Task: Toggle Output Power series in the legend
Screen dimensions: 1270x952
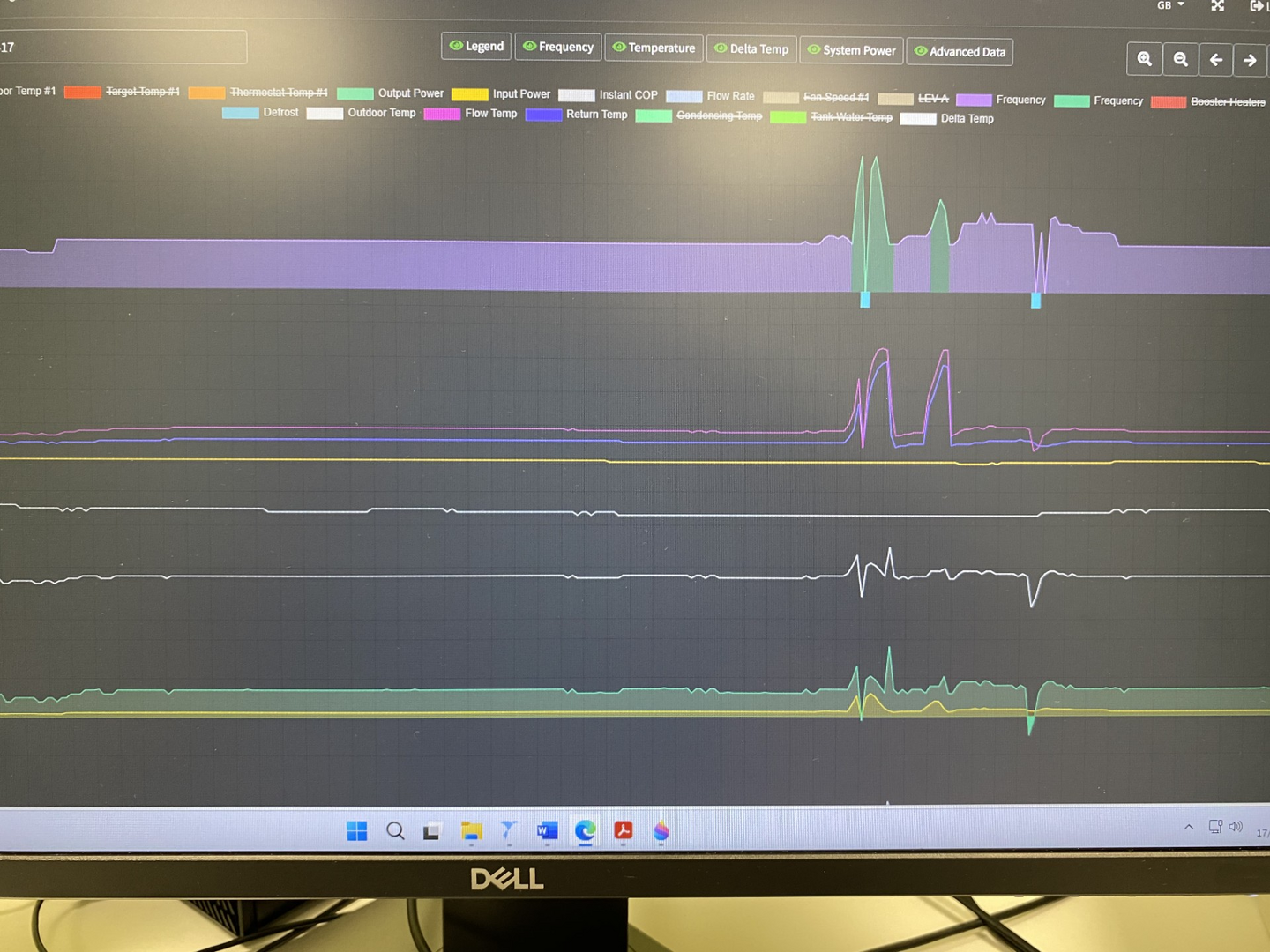Action: pyautogui.click(x=409, y=93)
